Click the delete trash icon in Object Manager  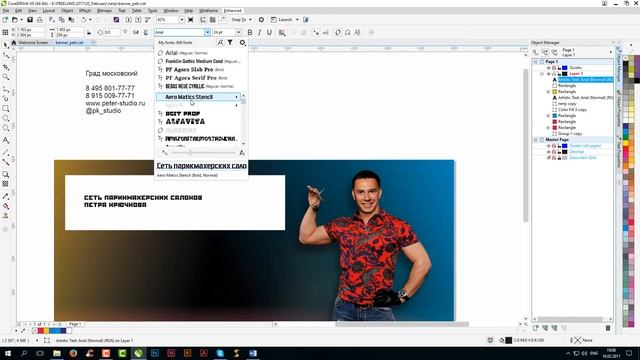tap(608, 328)
